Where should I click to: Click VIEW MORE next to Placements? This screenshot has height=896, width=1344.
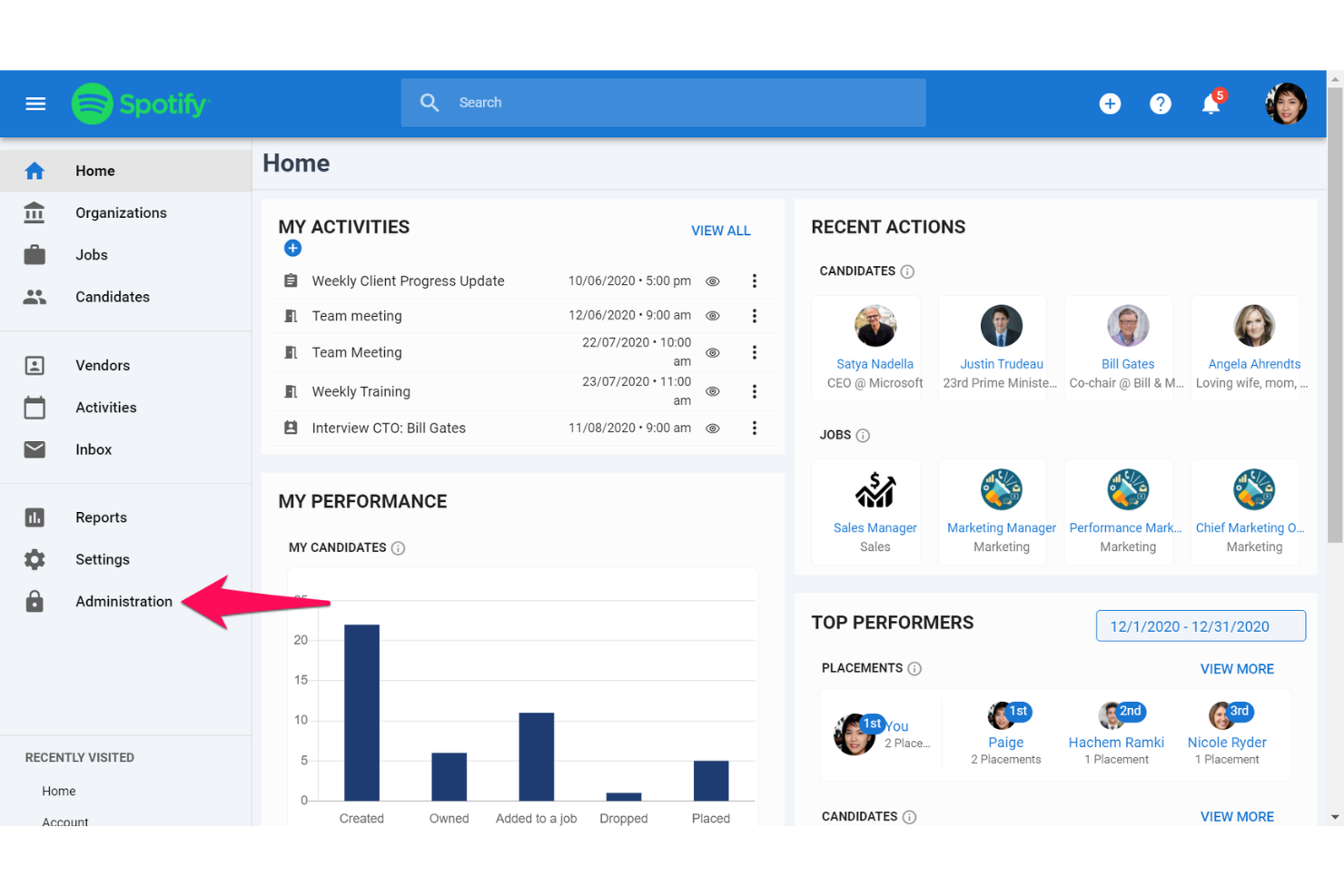(1237, 668)
